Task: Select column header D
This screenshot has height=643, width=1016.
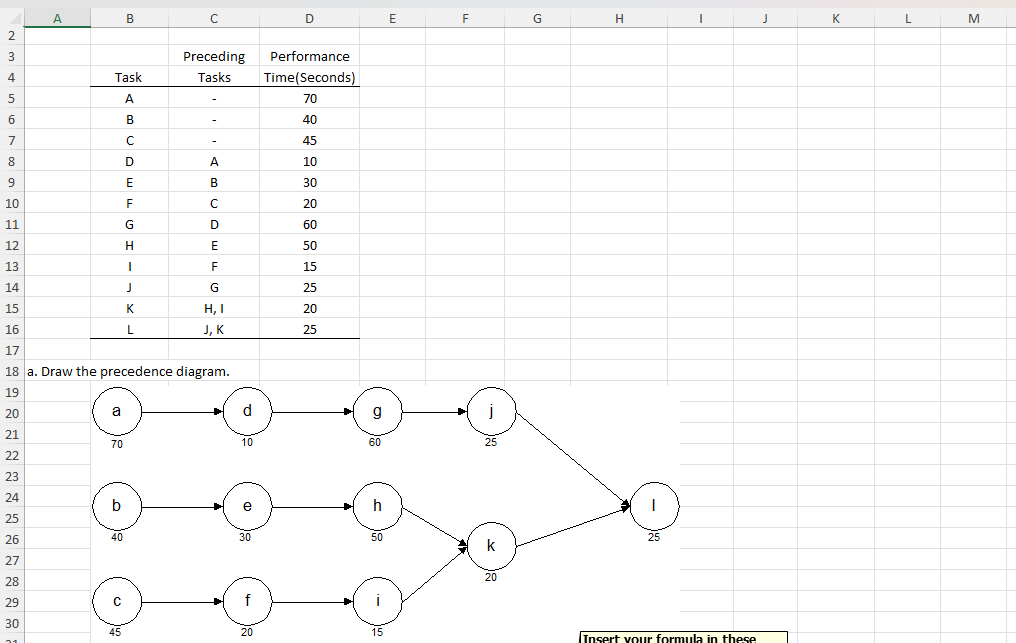Action: pyautogui.click(x=309, y=18)
